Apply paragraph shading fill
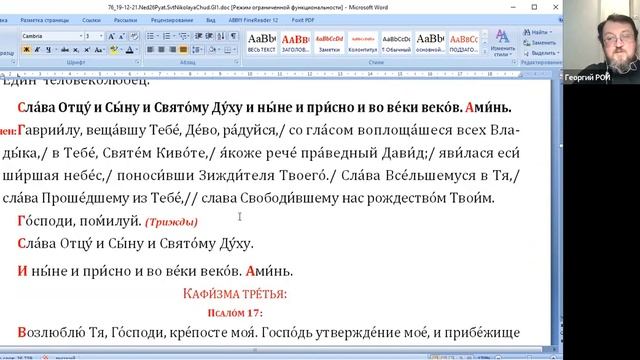 [x=212, y=50]
